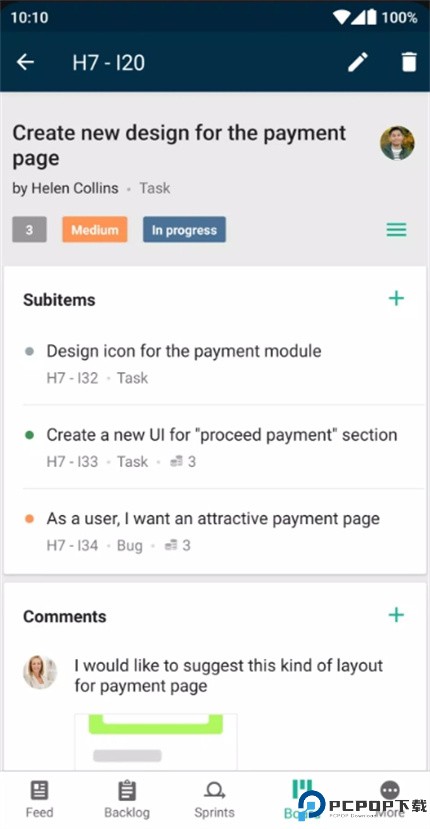Tap the commenter's profile picture

point(40,673)
